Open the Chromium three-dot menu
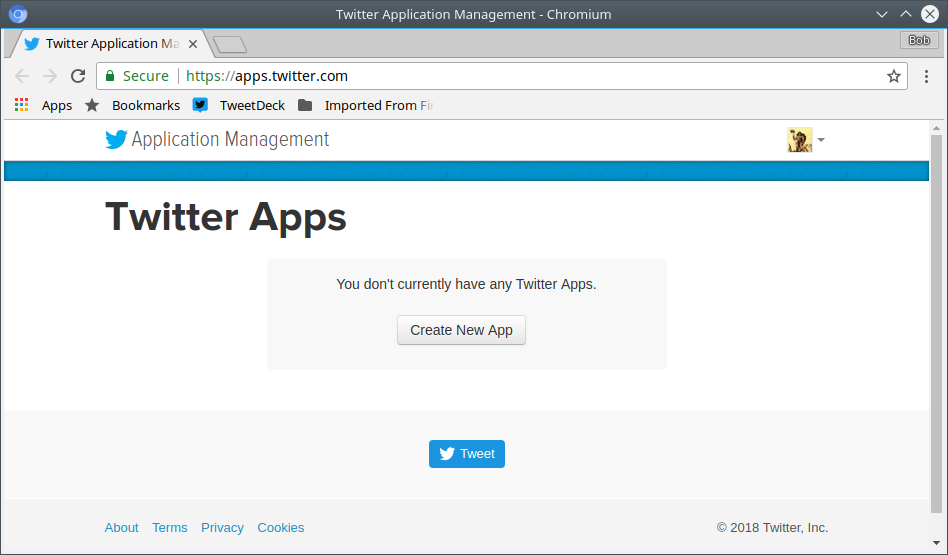This screenshot has height=555, width=948. (926, 76)
